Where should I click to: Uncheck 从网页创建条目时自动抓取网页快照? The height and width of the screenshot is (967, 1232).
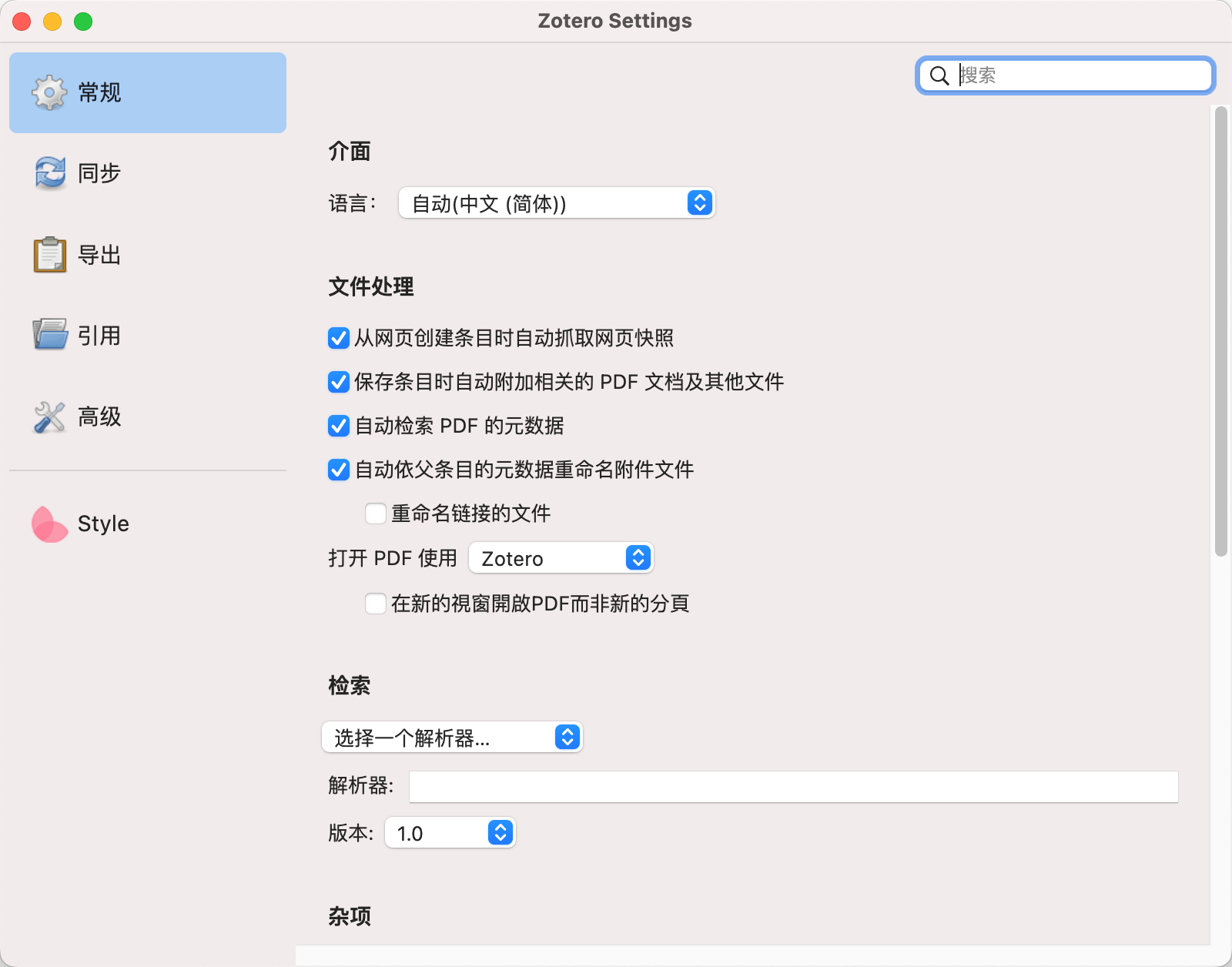click(x=339, y=338)
